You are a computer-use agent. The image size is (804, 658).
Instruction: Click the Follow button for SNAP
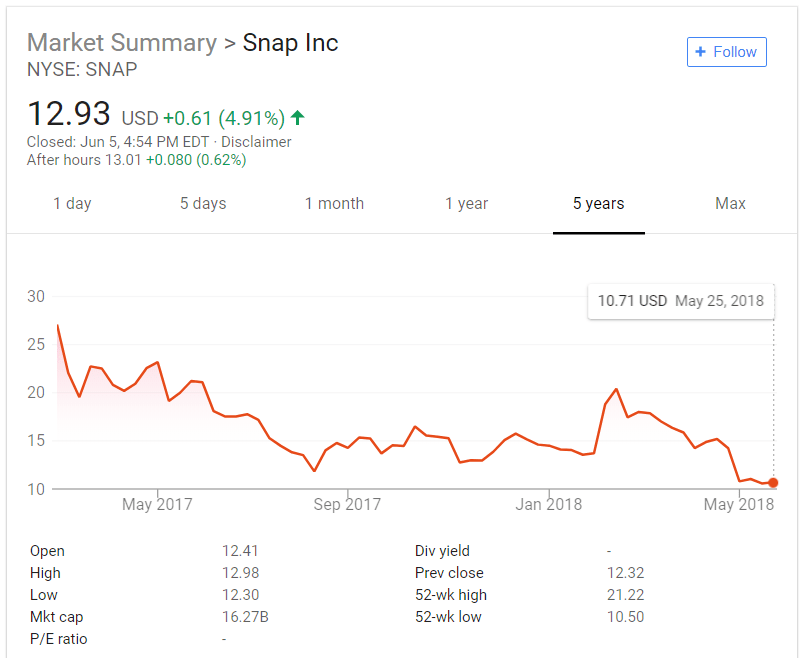pos(727,52)
